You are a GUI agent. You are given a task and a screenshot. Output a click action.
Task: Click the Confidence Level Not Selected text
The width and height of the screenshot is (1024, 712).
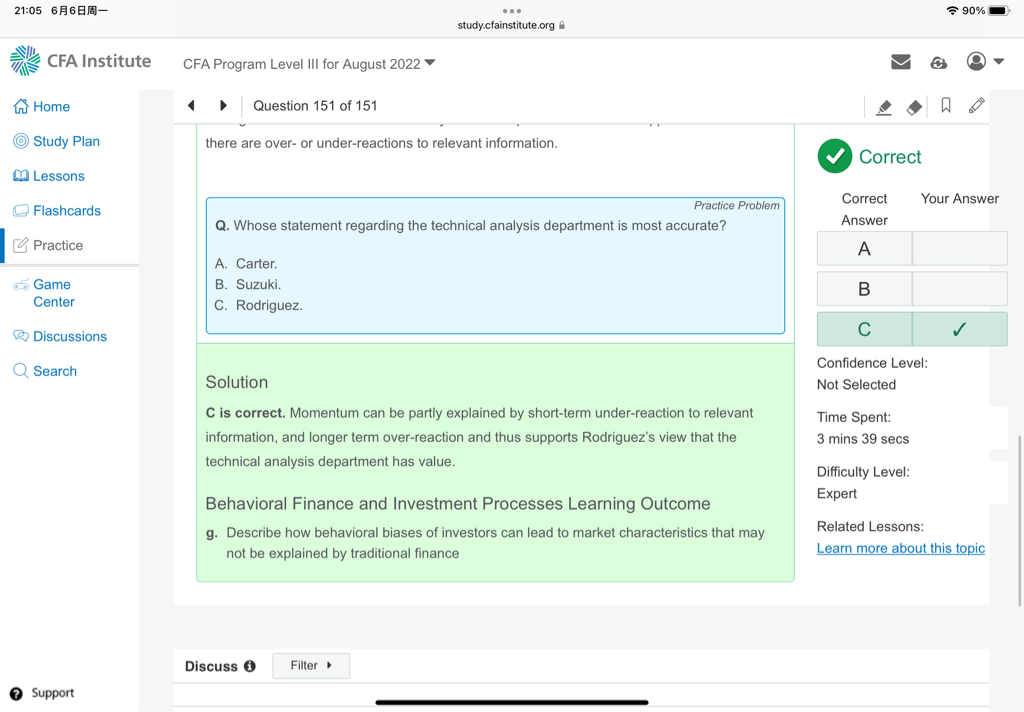click(x=872, y=374)
